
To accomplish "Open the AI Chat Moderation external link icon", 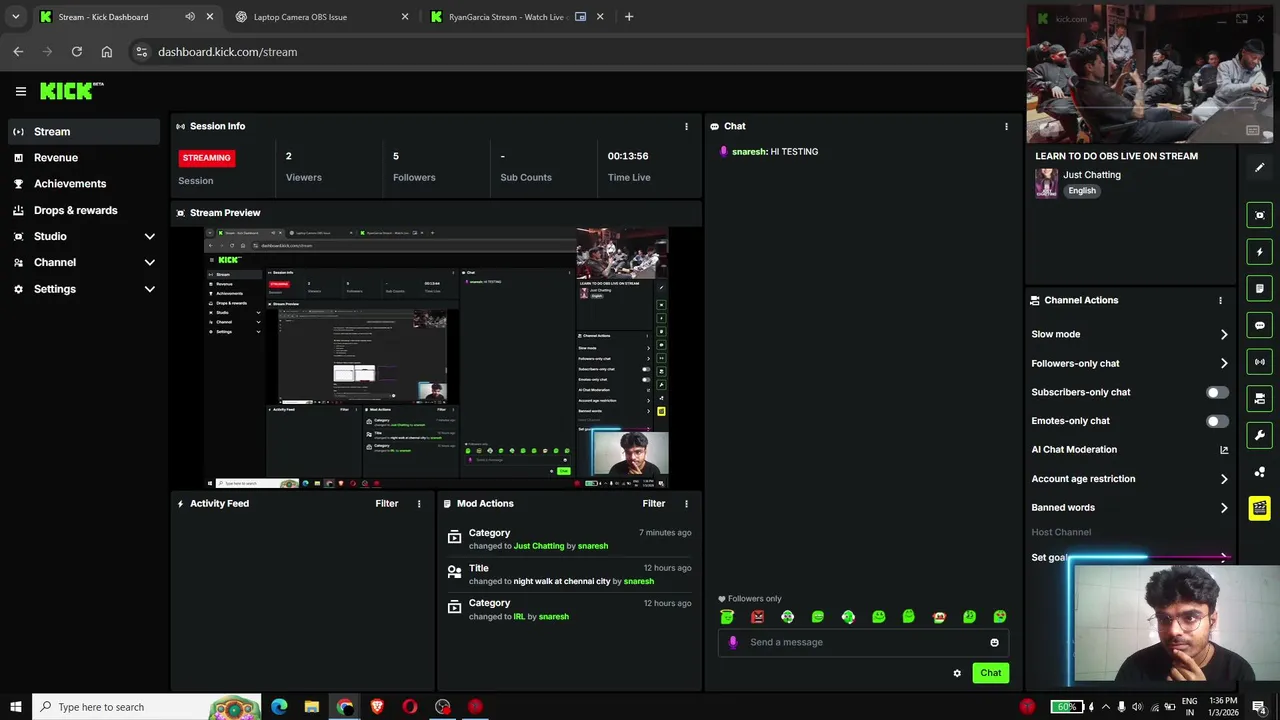I will pyautogui.click(x=1224, y=450).
